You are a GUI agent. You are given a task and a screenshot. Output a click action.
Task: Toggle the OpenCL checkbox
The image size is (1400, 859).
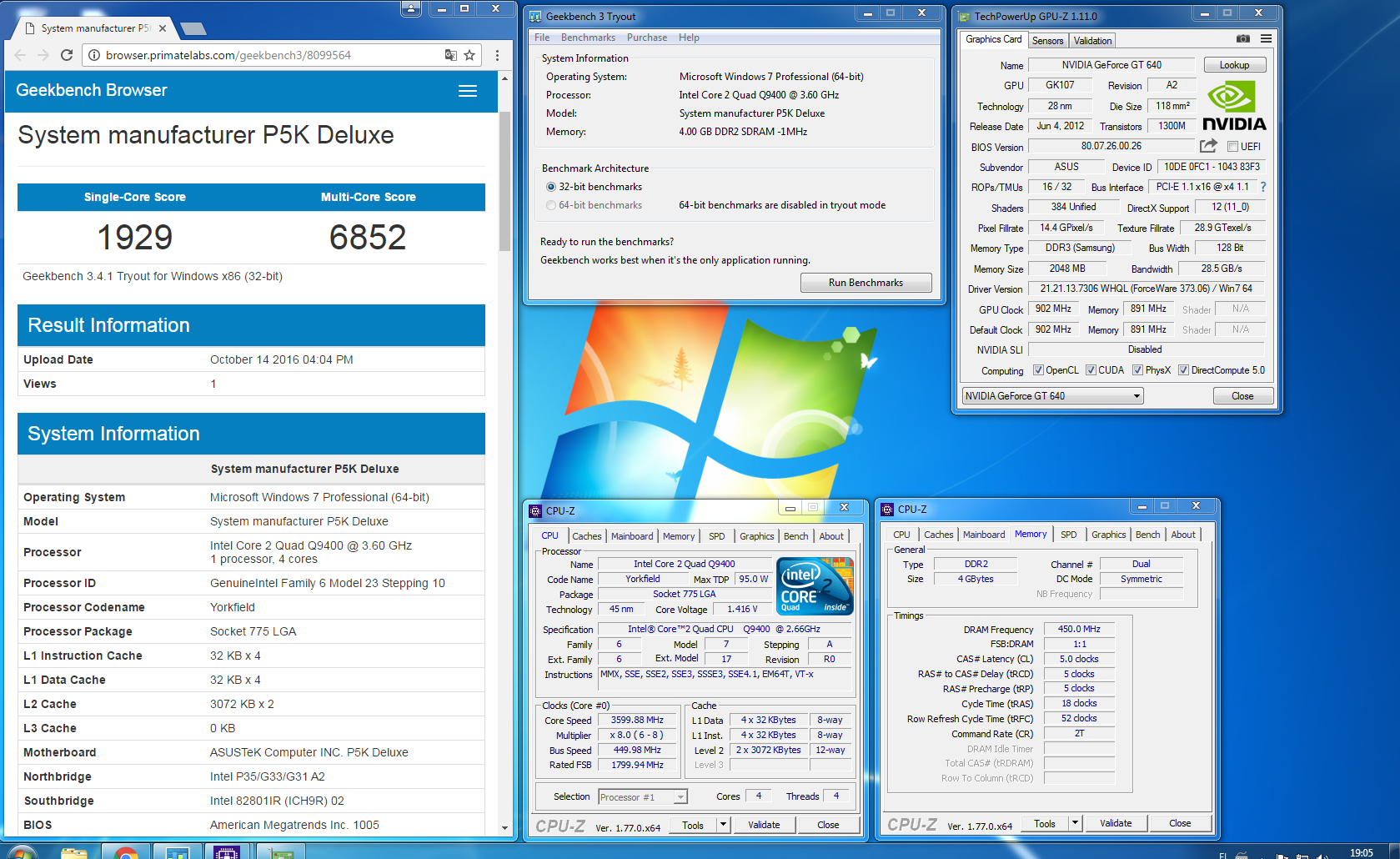(x=1038, y=370)
